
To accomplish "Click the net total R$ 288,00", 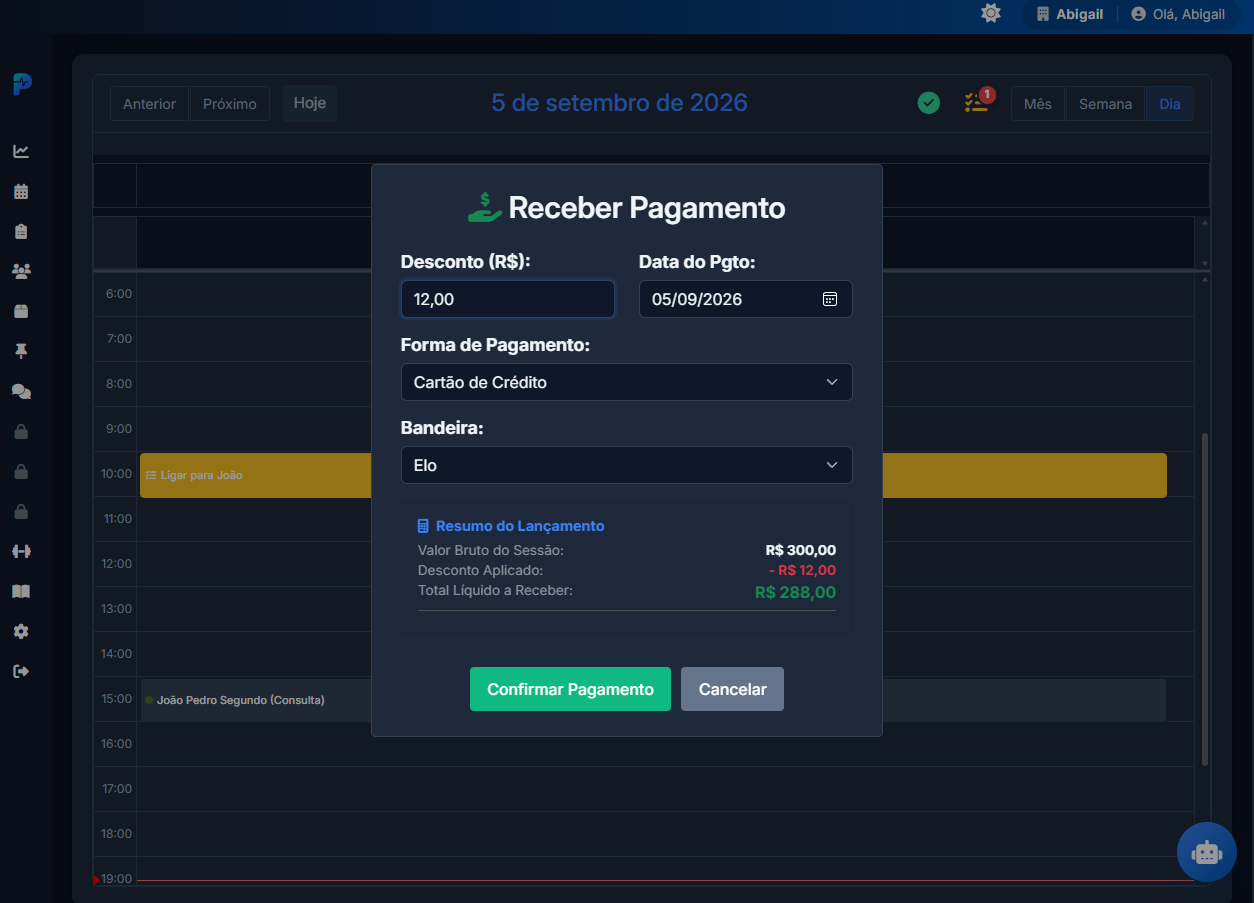I will point(796,592).
